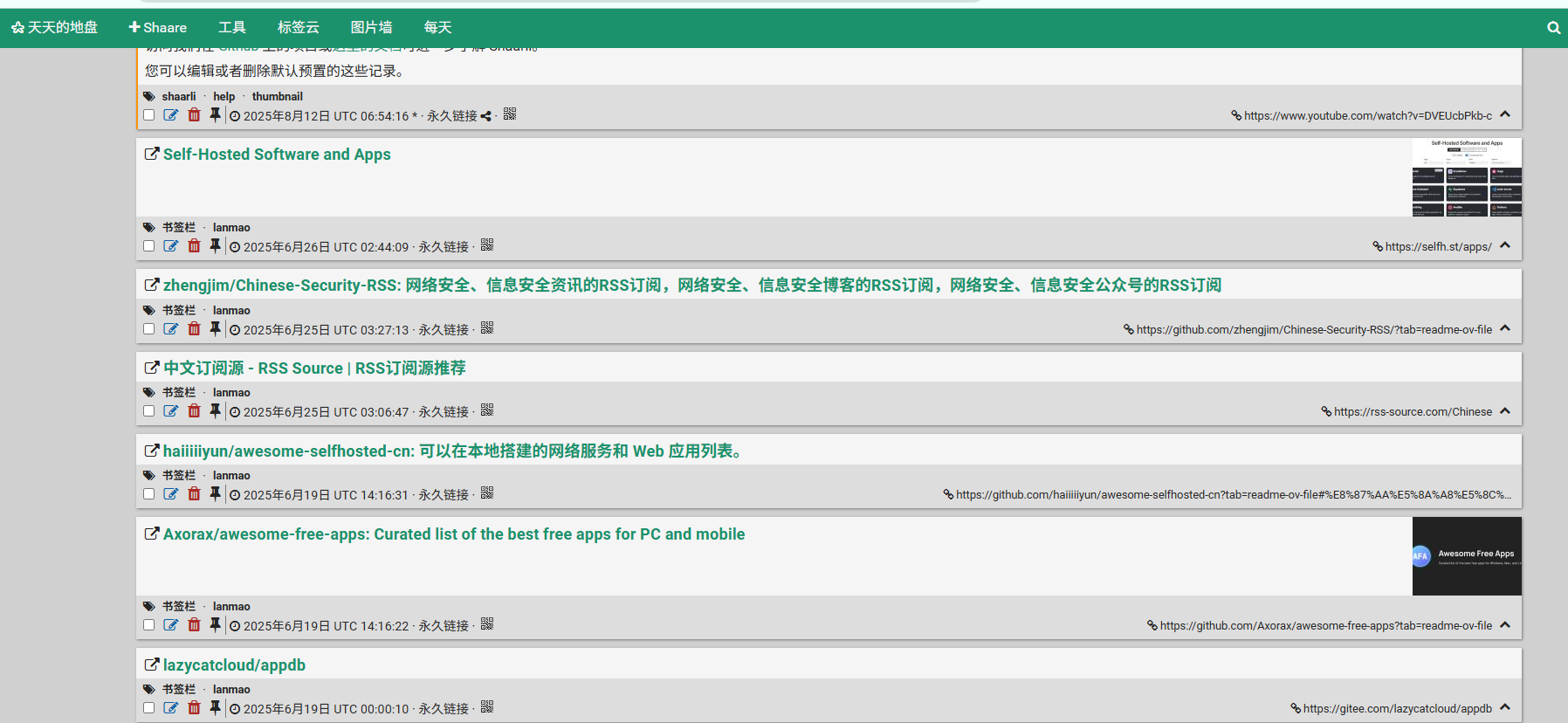Pin the Self-Hosted Software and Apps bookmark
Screen dimensions: 1568x723
click(215, 246)
